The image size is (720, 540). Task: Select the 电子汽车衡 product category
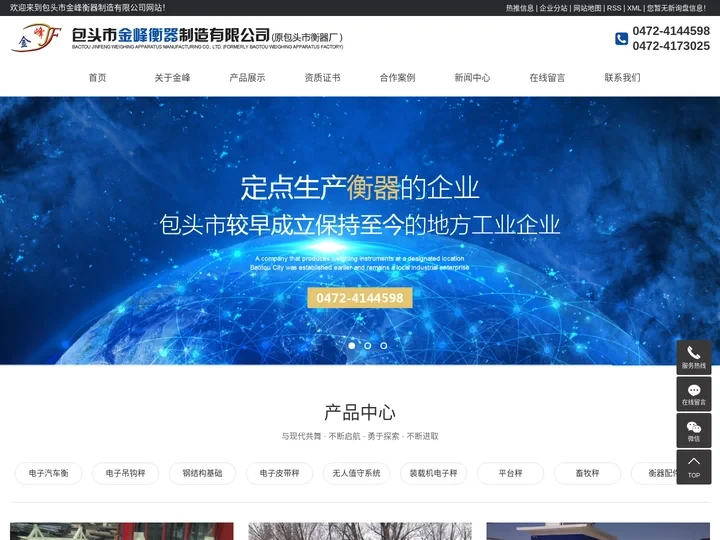pyautogui.click(x=49, y=473)
